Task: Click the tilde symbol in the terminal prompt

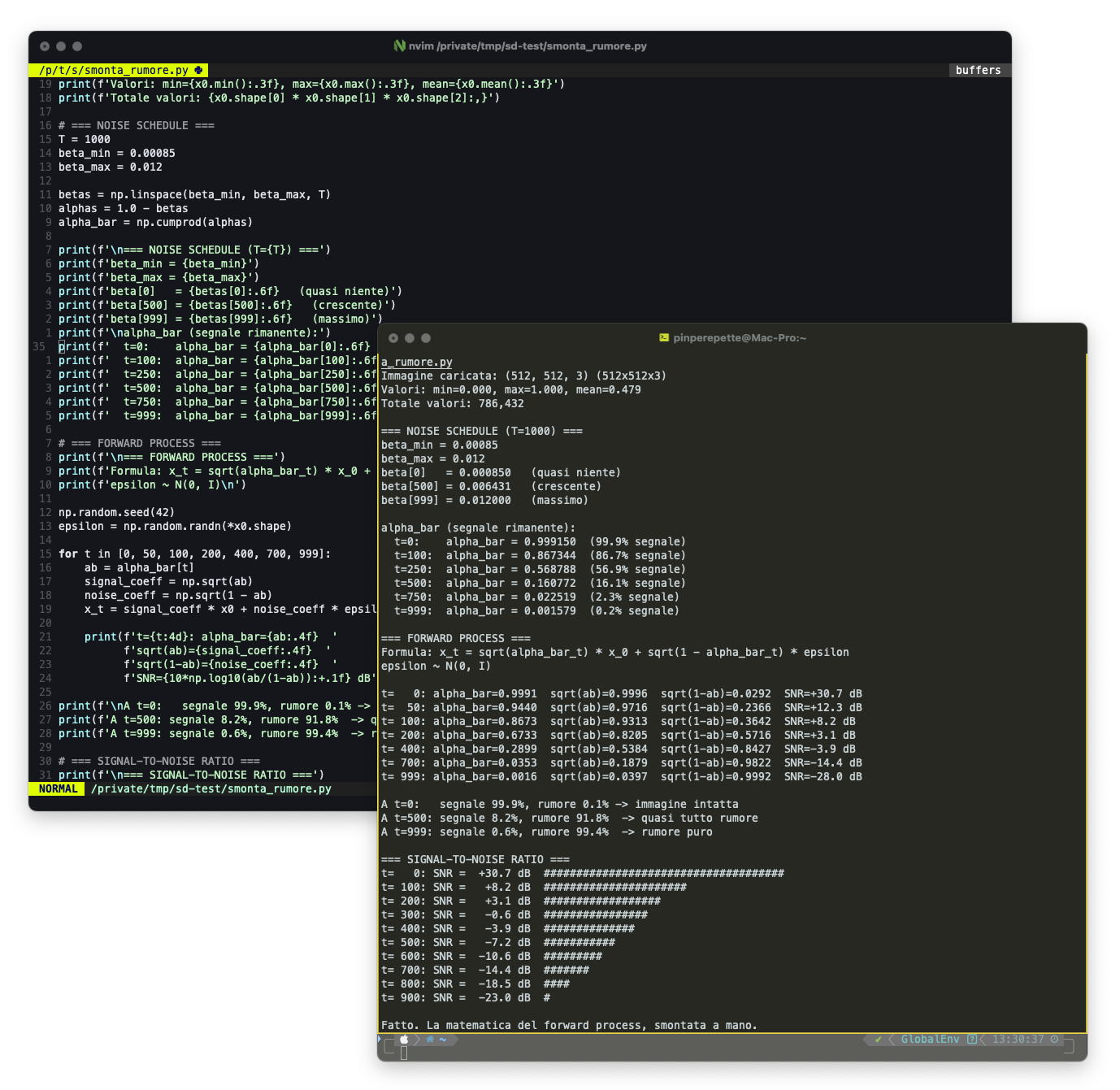Action: pyautogui.click(x=441, y=1039)
